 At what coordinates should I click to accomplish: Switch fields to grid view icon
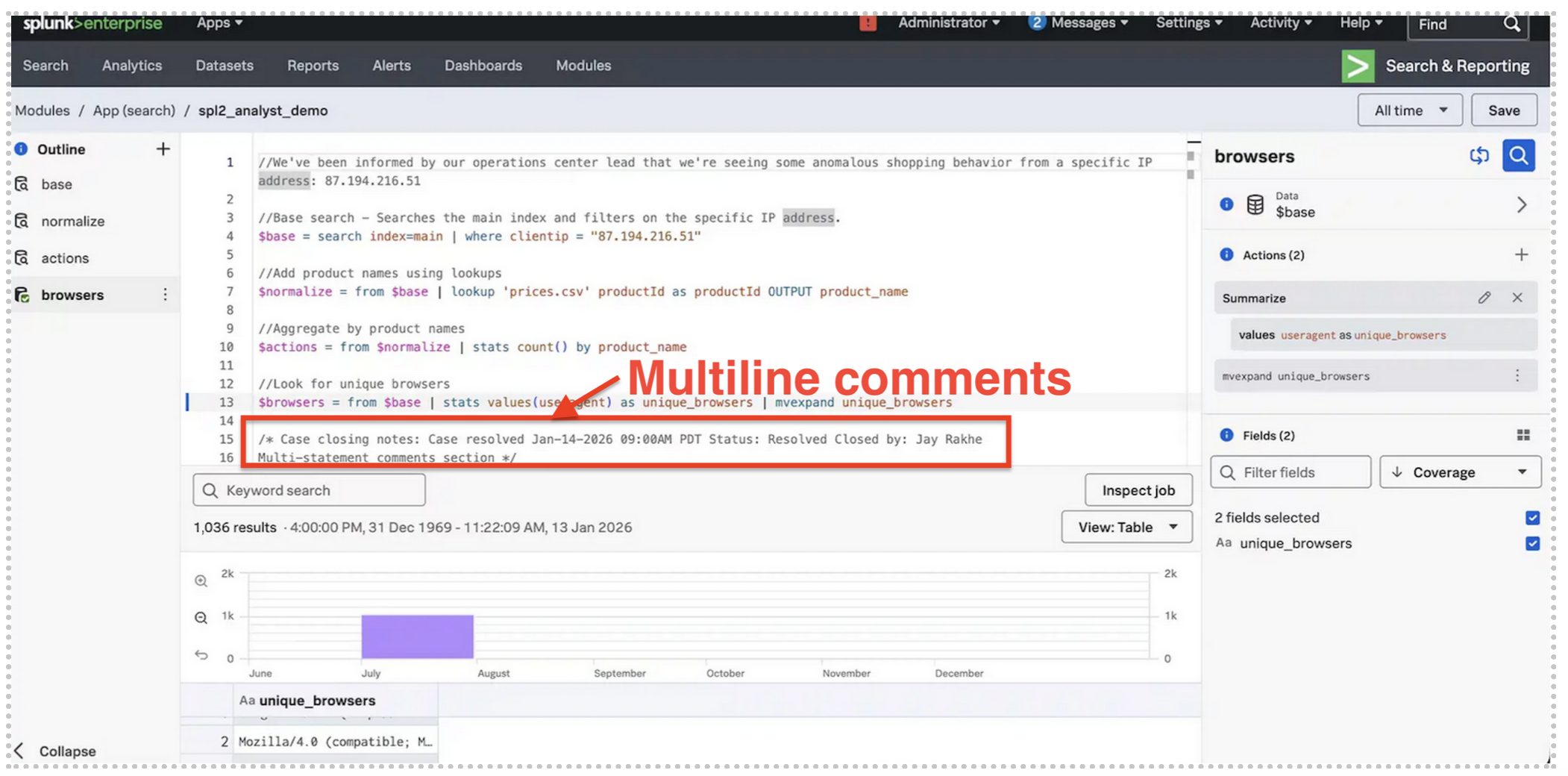[1523, 435]
